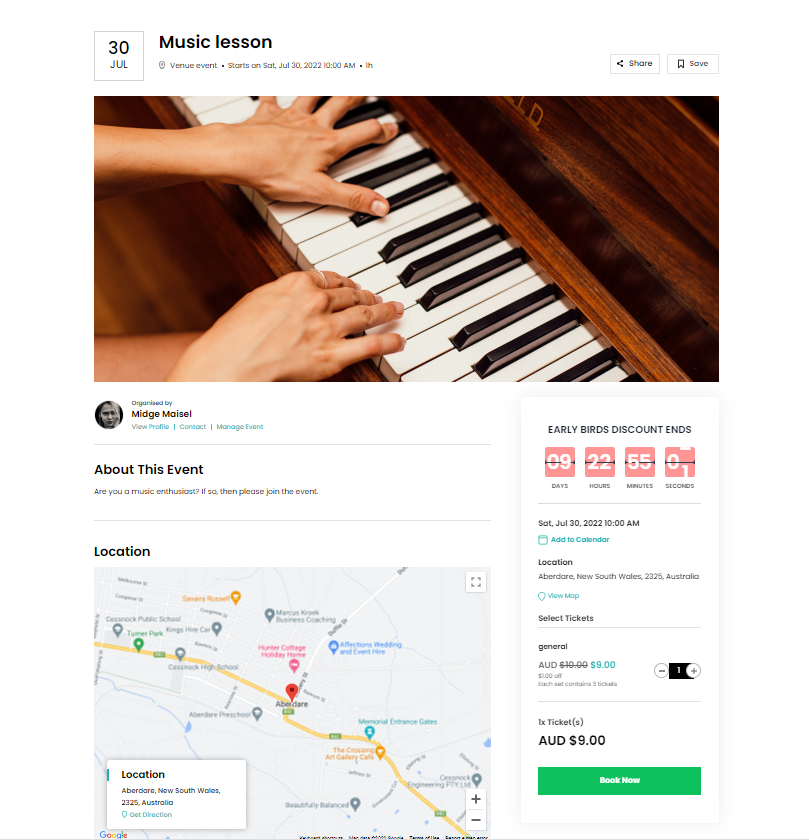This screenshot has height=840, width=809.
Task: Increase general ticket quantity with plus
Action: [694, 671]
